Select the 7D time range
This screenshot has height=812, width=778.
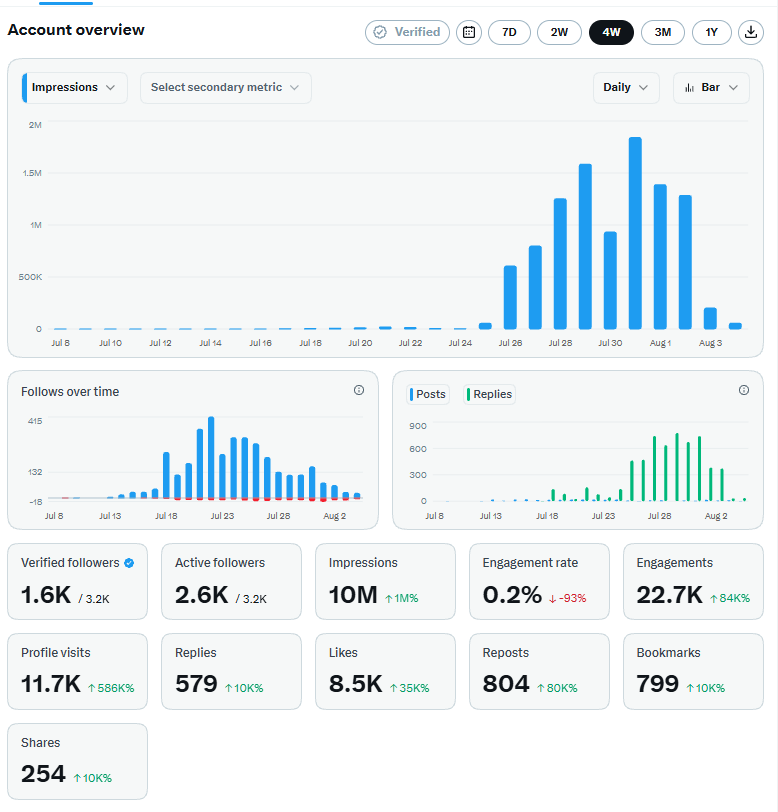coord(509,32)
